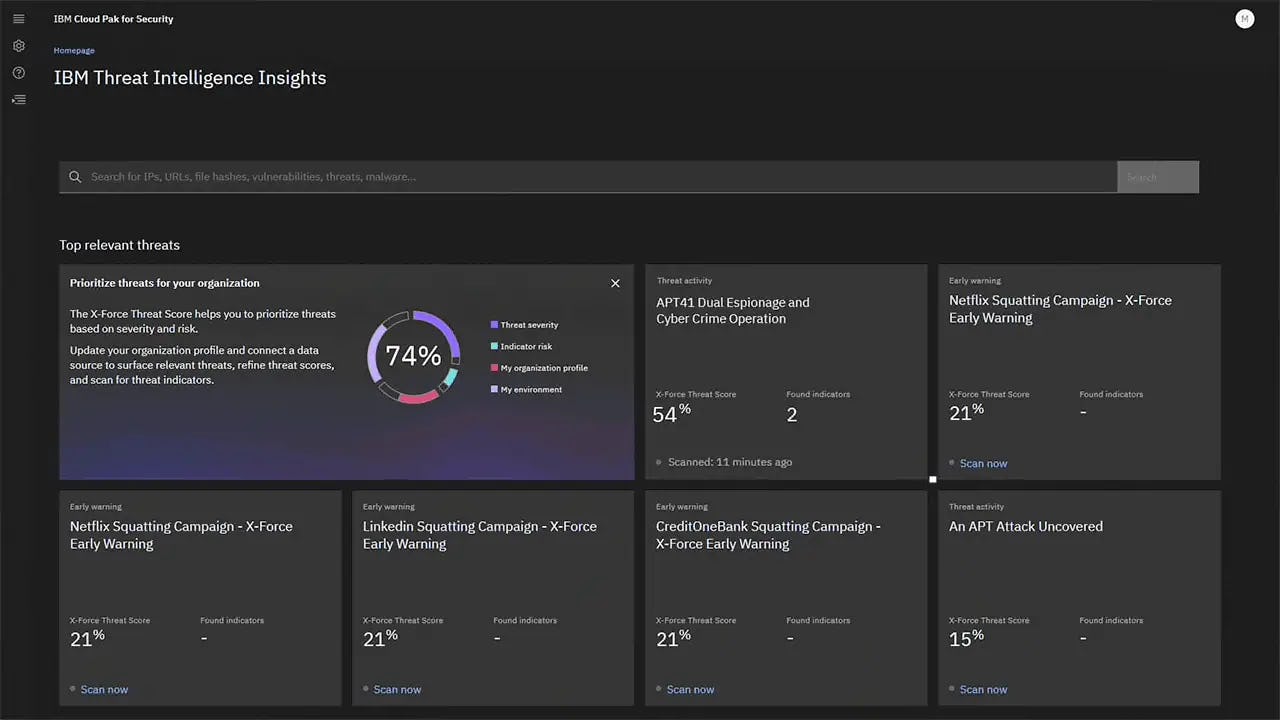Image resolution: width=1280 pixels, height=720 pixels.
Task: Click the Threat severity legend swatch
Action: click(494, 325)
